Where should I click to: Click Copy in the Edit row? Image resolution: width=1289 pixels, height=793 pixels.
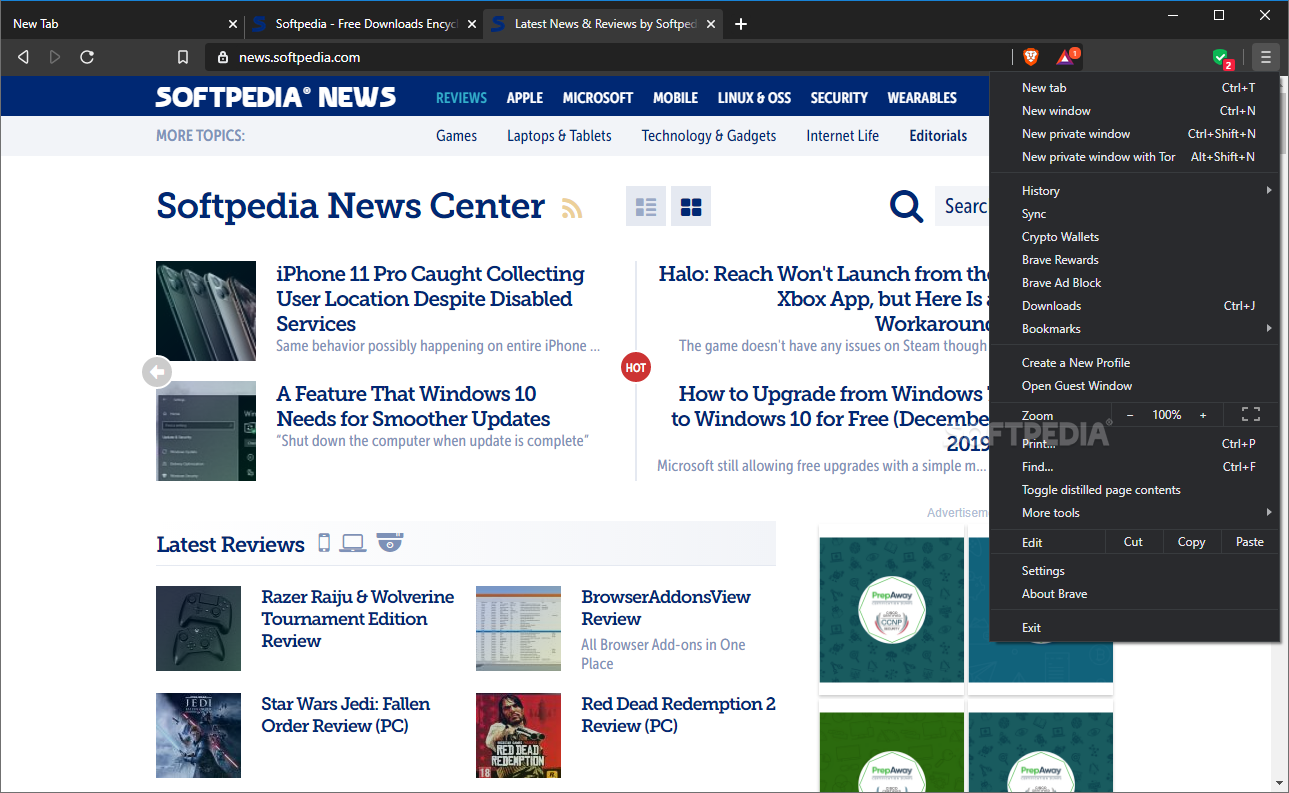point(1191,541)
